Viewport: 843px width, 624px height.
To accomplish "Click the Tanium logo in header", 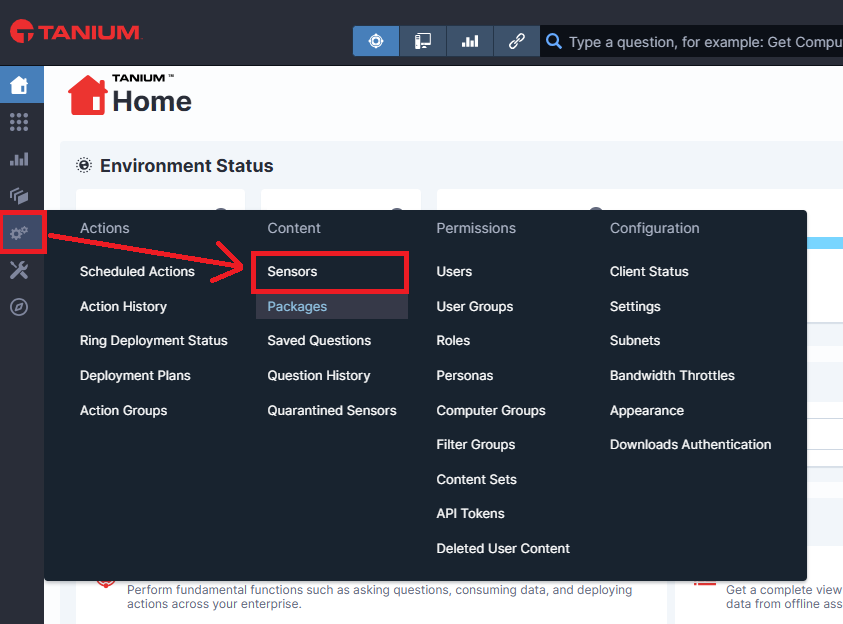I will point(76,31).
